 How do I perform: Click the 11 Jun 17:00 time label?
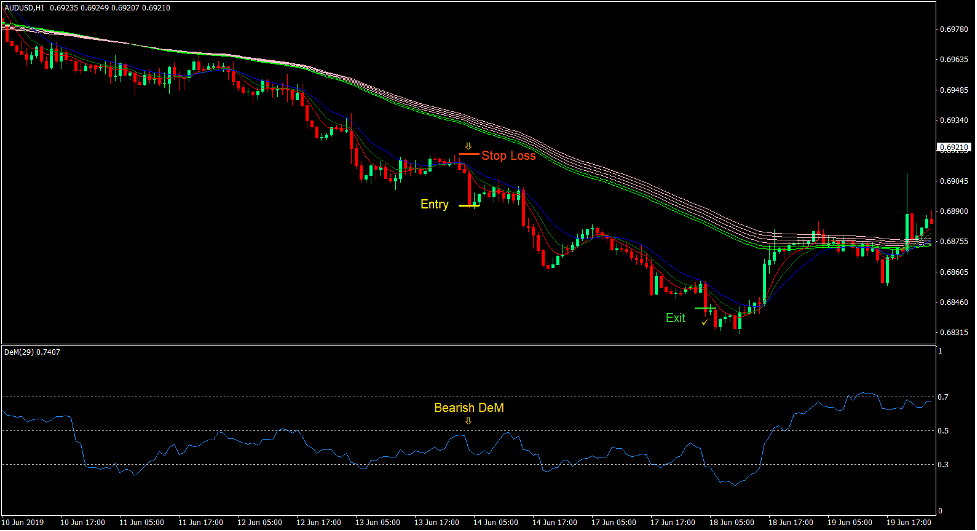pyautogui.click(x=201, y=522)
